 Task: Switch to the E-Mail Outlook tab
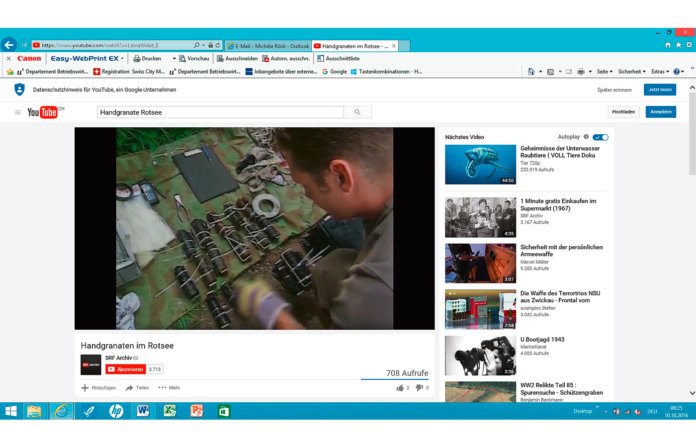click(268, 46)
